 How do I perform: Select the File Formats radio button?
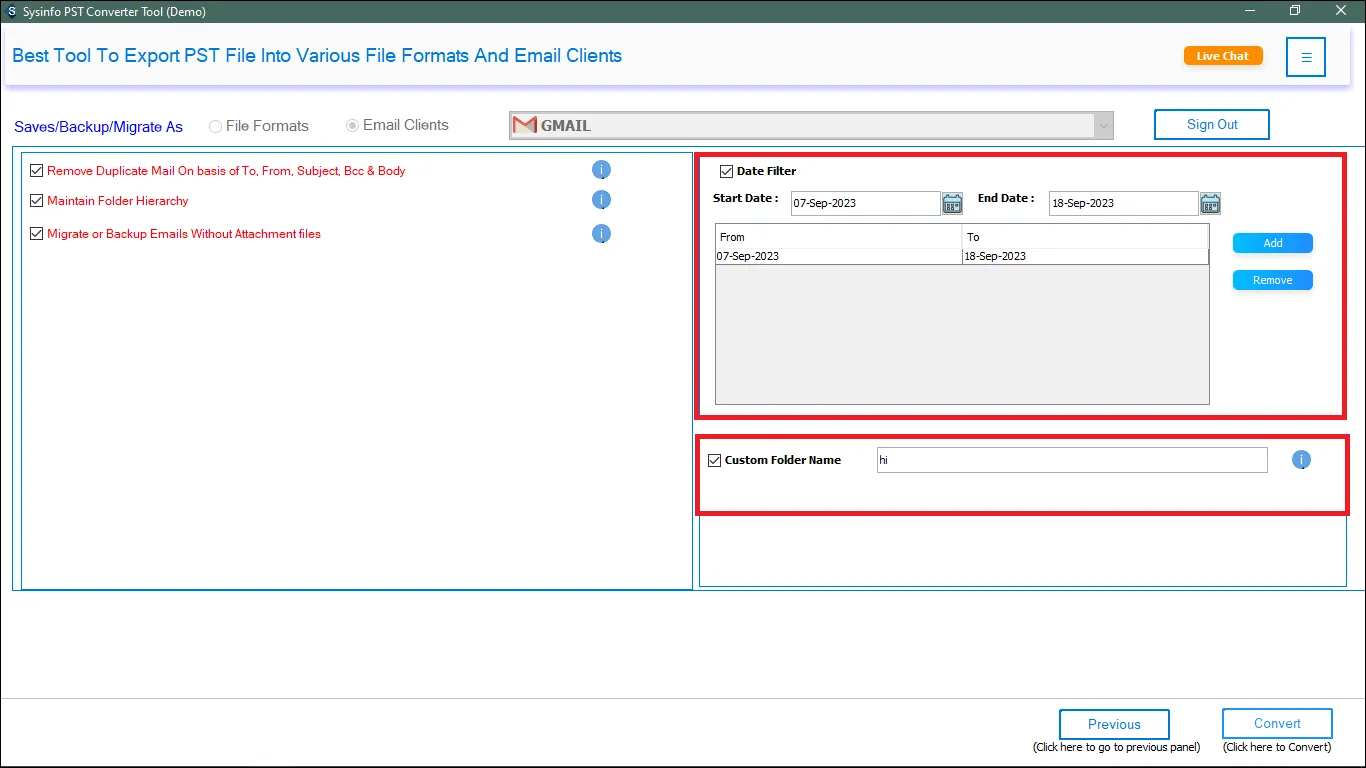(x=215, y=126)
